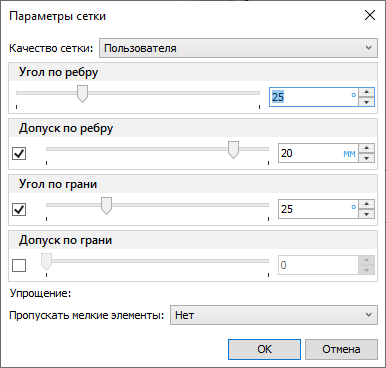Screen dimensions: 386x368
Task: Increase Угол по грани with up arrow
Action: pyautogui.click(x=367, y=204)
